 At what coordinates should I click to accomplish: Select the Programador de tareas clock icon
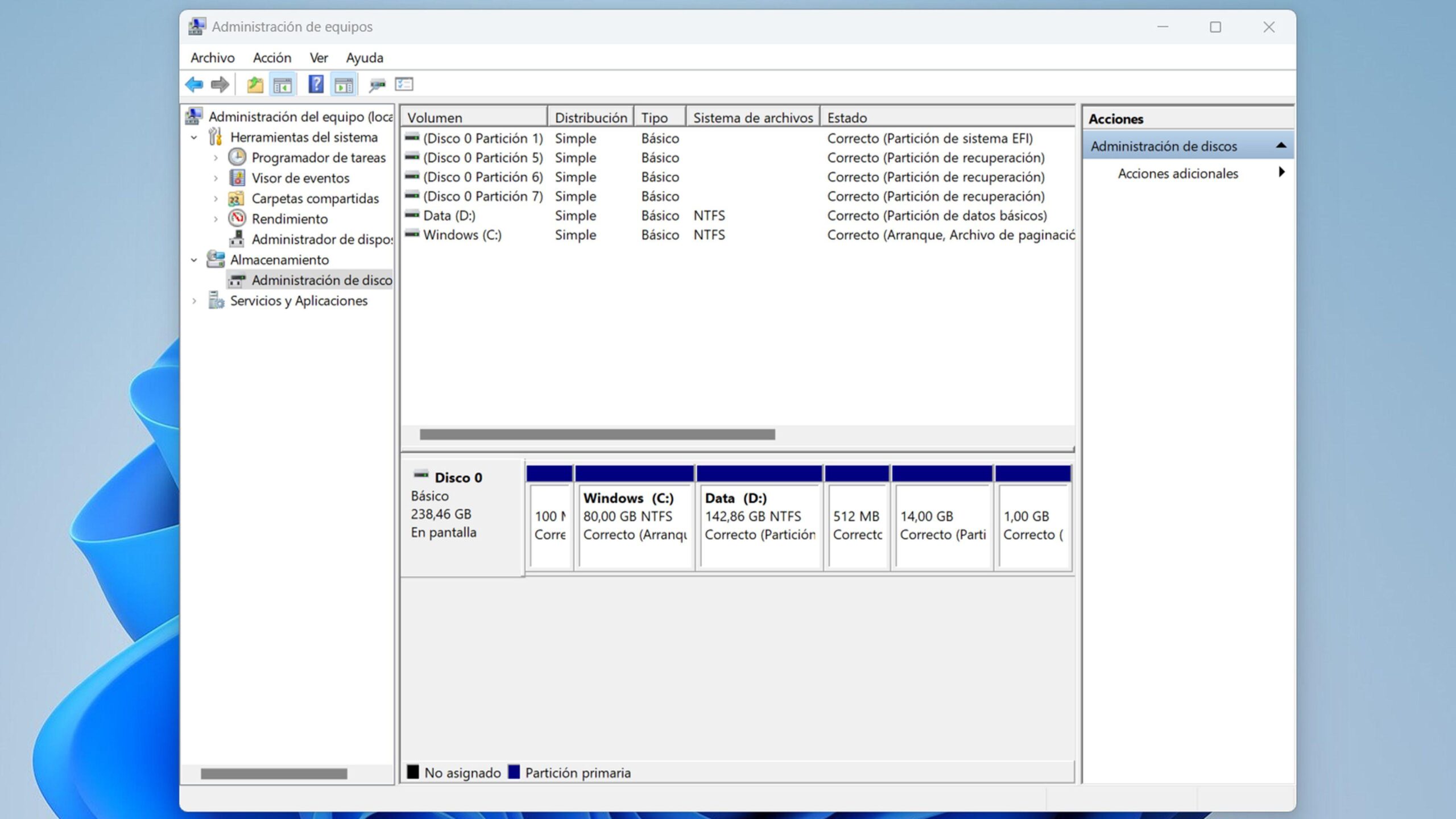[x=237, y=157]
